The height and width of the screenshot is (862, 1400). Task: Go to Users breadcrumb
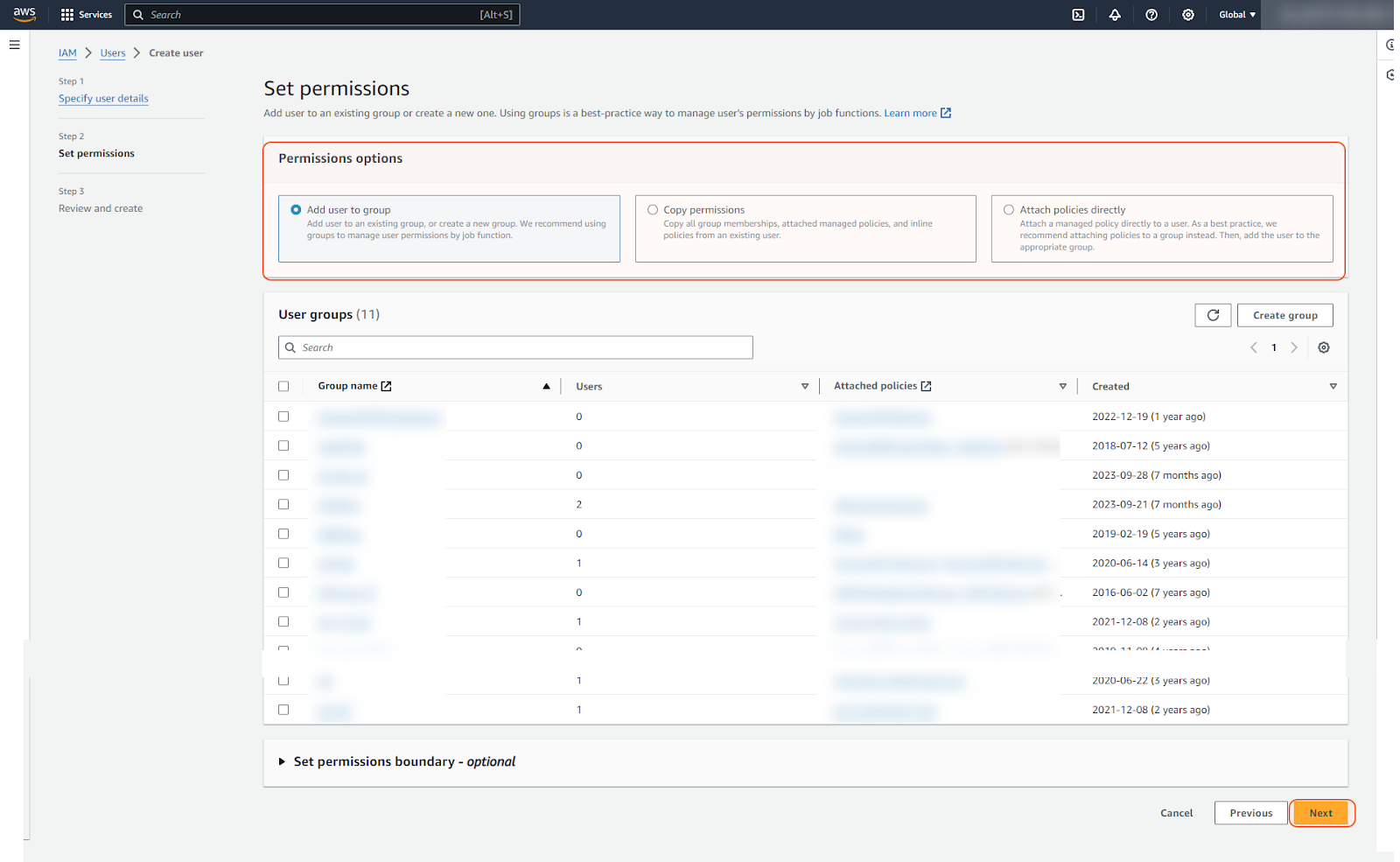(113, 53)
